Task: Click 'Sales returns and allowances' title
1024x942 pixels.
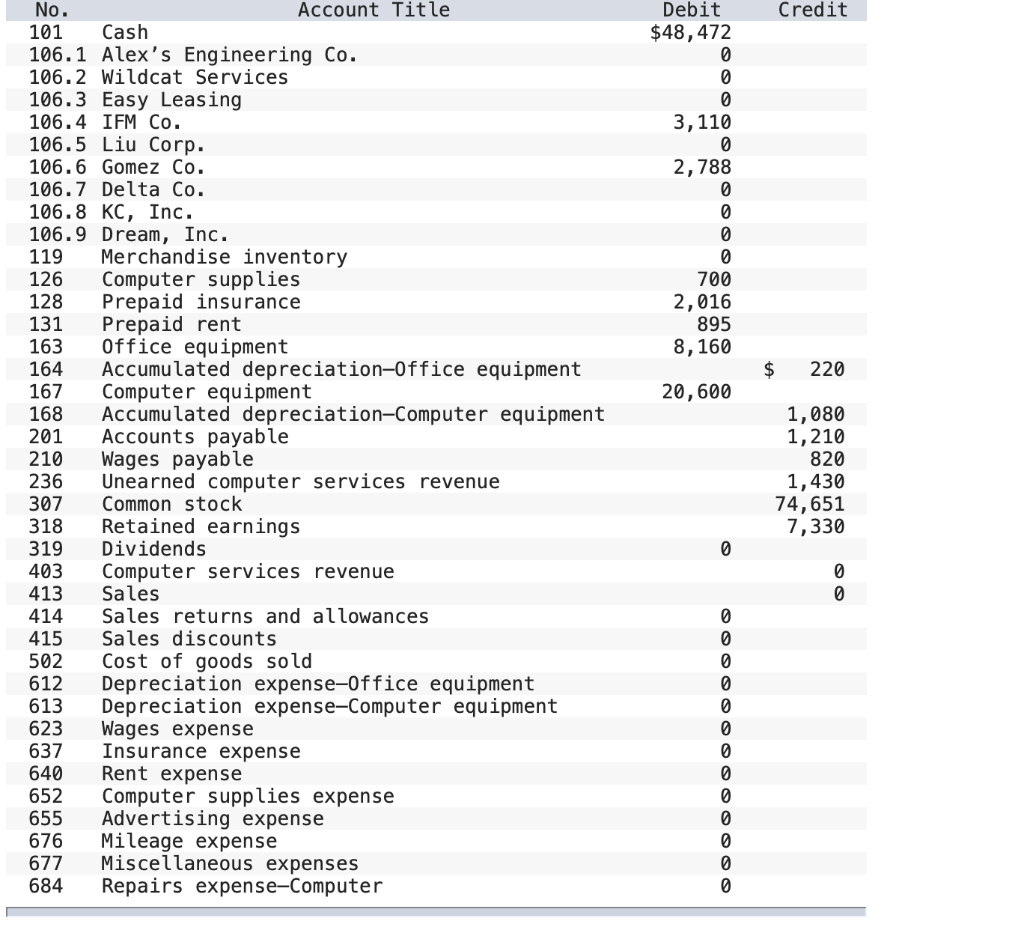Action: (265, 616)
